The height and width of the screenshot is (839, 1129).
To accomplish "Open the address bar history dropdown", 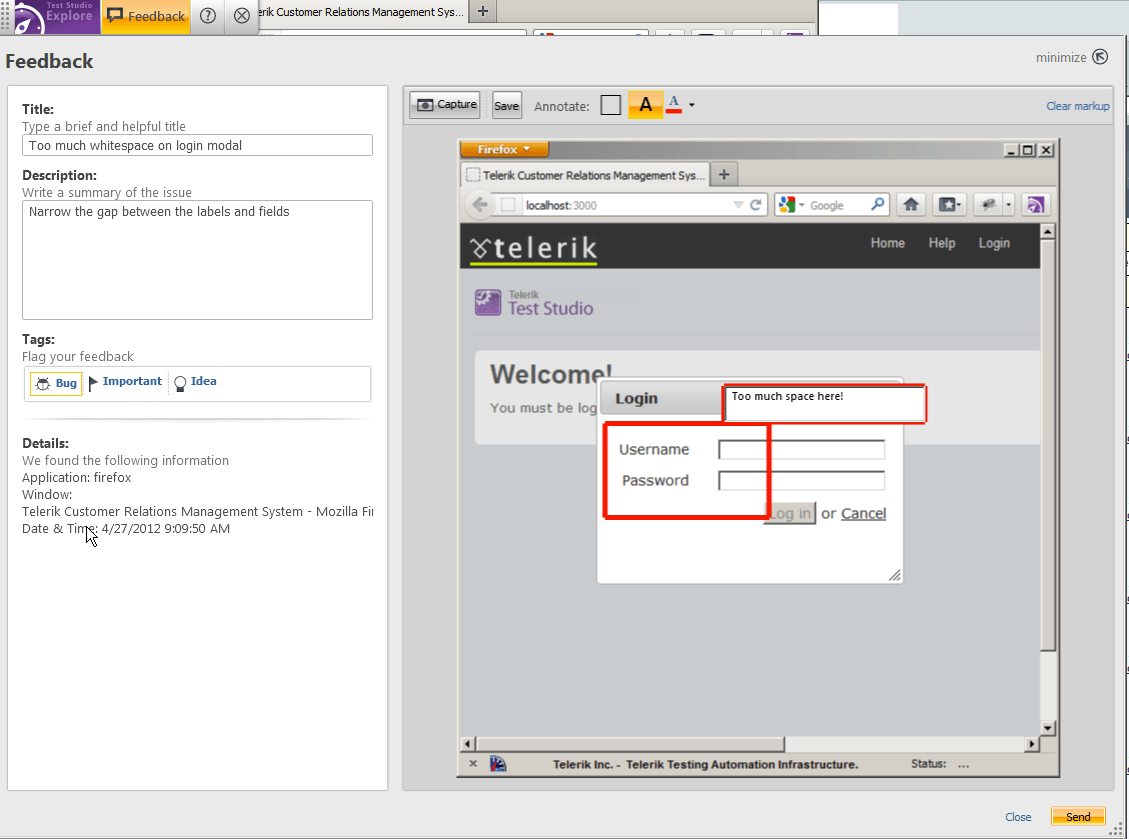I will tap(738, 205).
